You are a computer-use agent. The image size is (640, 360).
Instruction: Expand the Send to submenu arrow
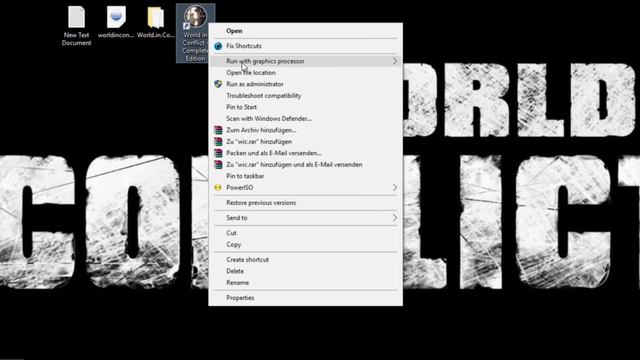click(395, 218)
